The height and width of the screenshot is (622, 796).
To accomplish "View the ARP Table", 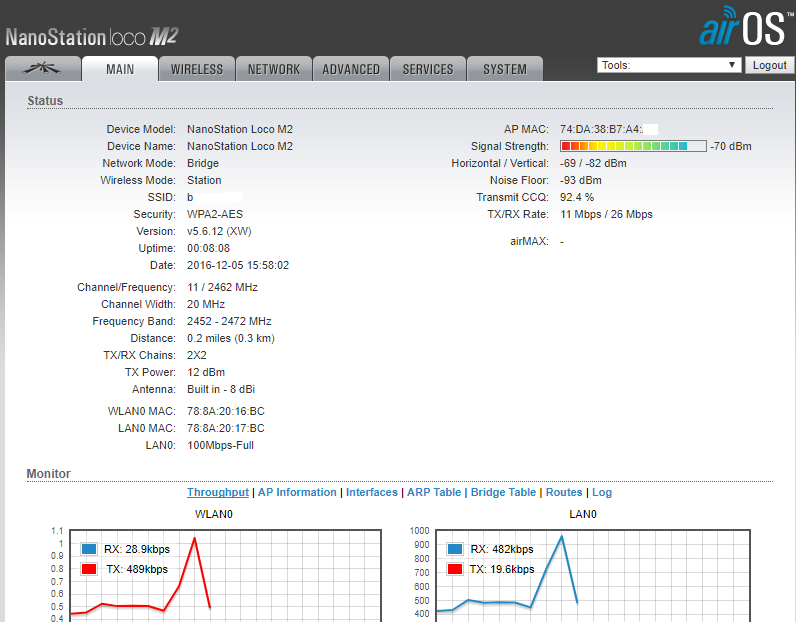I will pyautogui.click(x=434, y=492).
